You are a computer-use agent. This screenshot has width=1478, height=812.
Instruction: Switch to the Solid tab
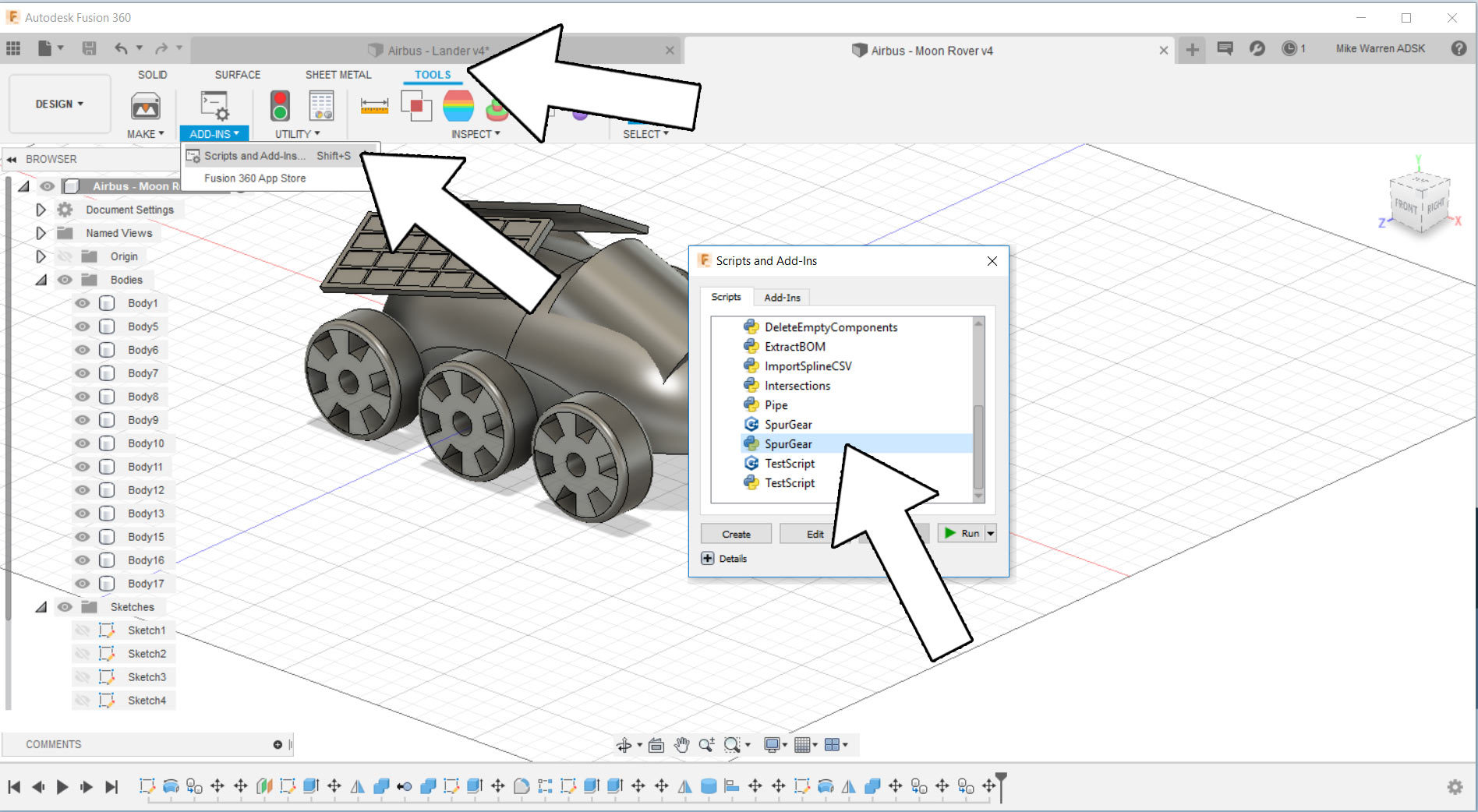152,75
